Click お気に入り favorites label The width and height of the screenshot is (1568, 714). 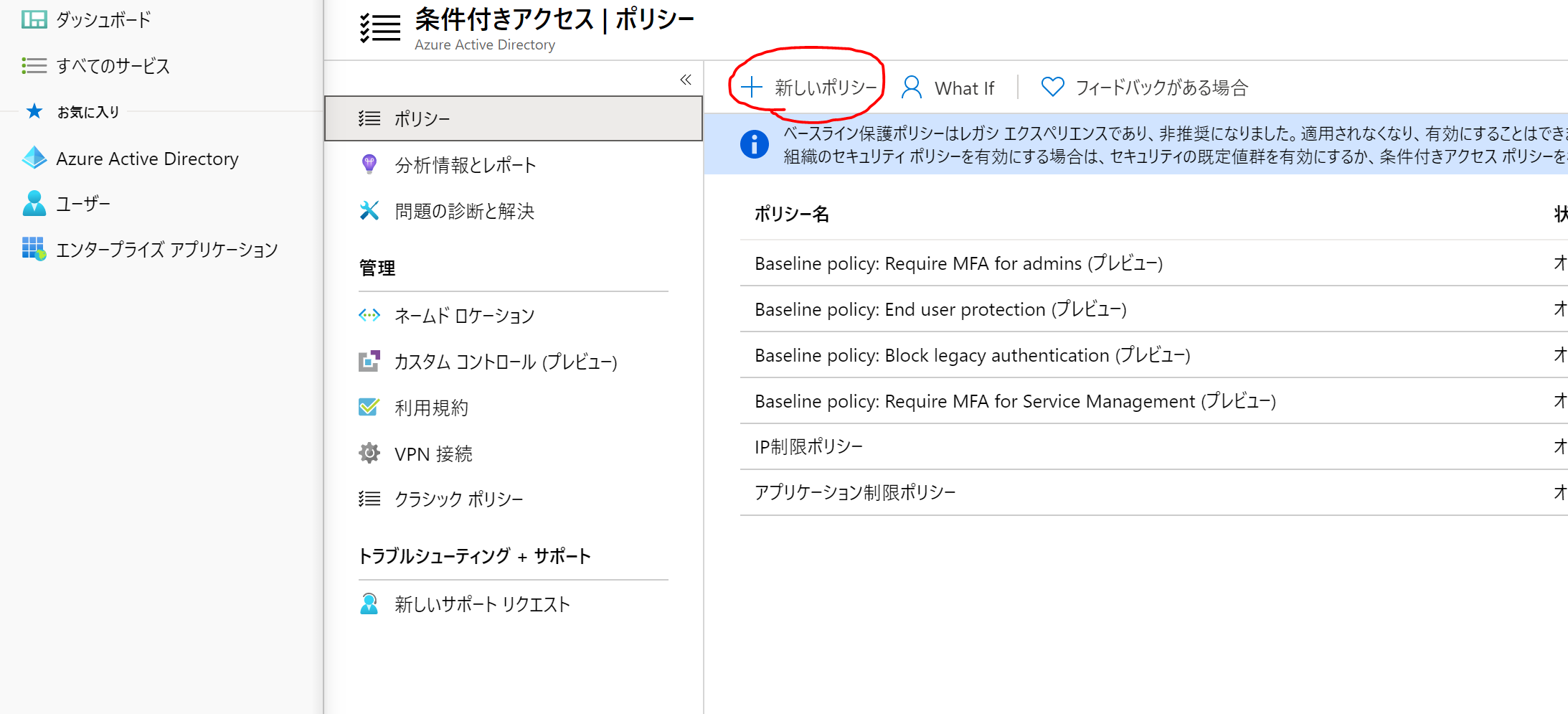(88, 112)
